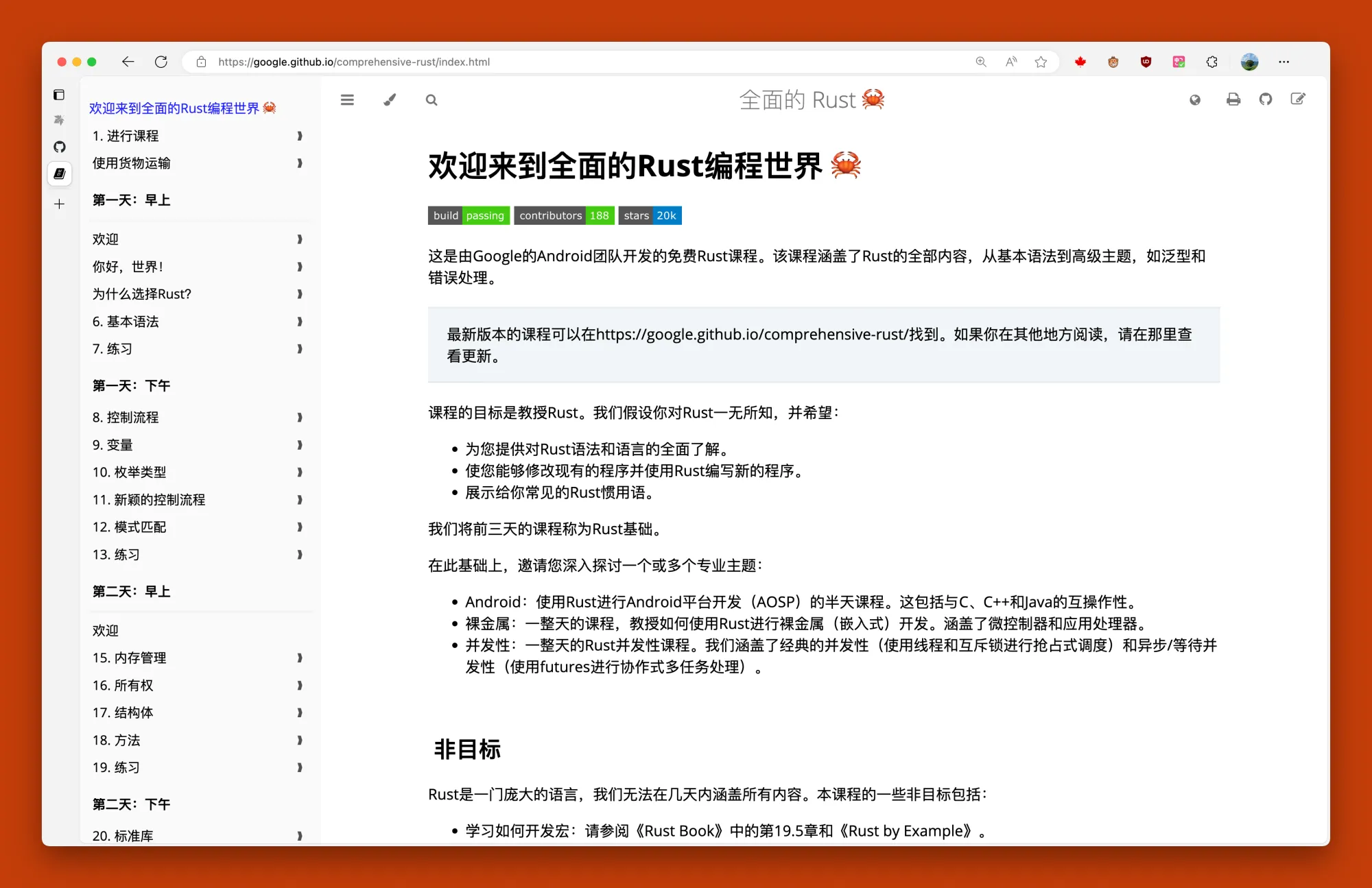Open the theme paintbrush picker

point(390,100)
